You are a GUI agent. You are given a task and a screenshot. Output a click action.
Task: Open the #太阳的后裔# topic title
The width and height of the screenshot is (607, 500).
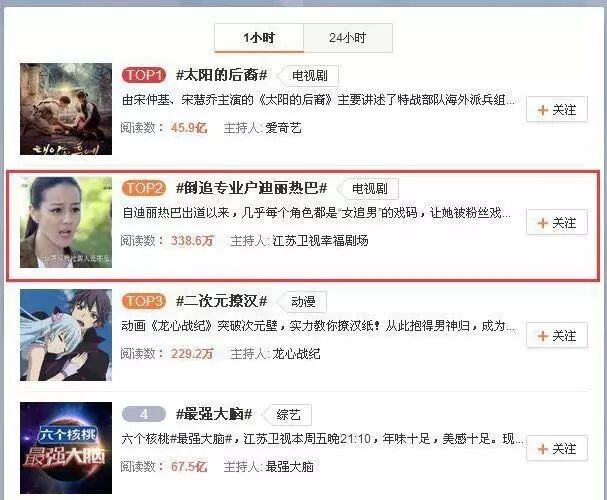tap(221, 75)
